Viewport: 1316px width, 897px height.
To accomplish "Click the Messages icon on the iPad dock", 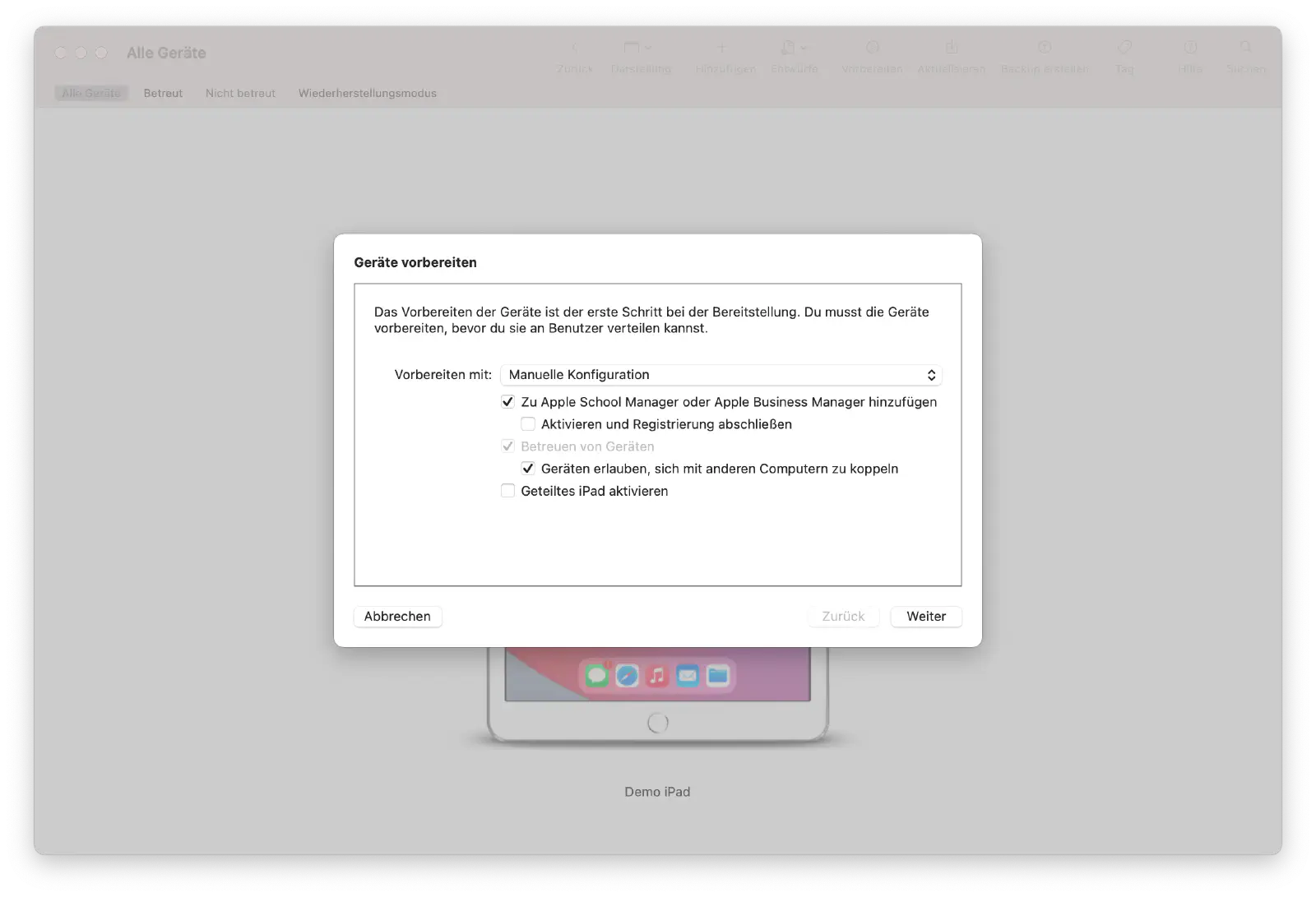I will click(x=597, y=676).
